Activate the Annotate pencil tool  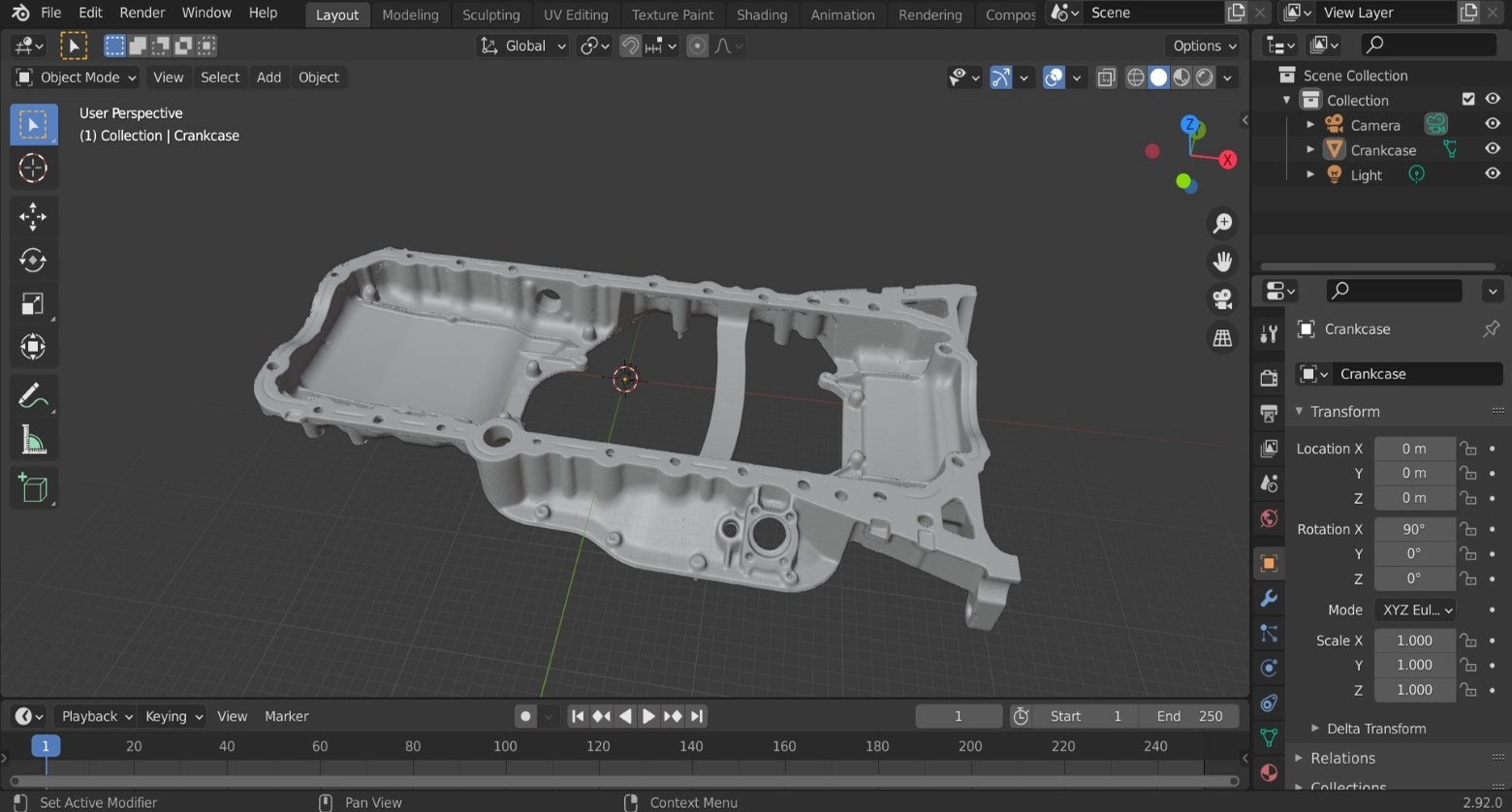point(33,396)
